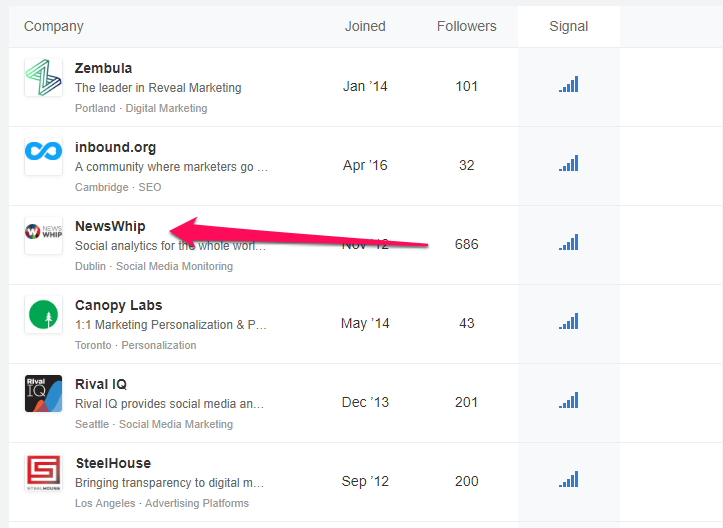This screenshot has width=723, height=528.
Task: Open the NewsWhip company link
Action: click(110, 226)
